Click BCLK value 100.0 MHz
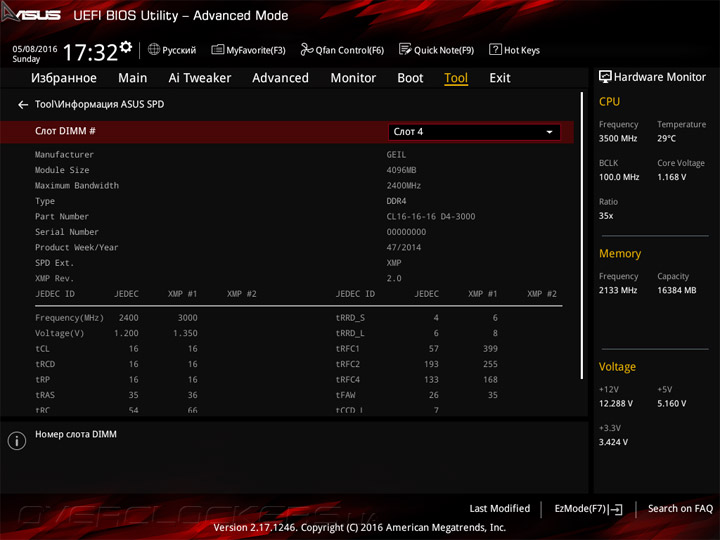 tap(619, 177)
